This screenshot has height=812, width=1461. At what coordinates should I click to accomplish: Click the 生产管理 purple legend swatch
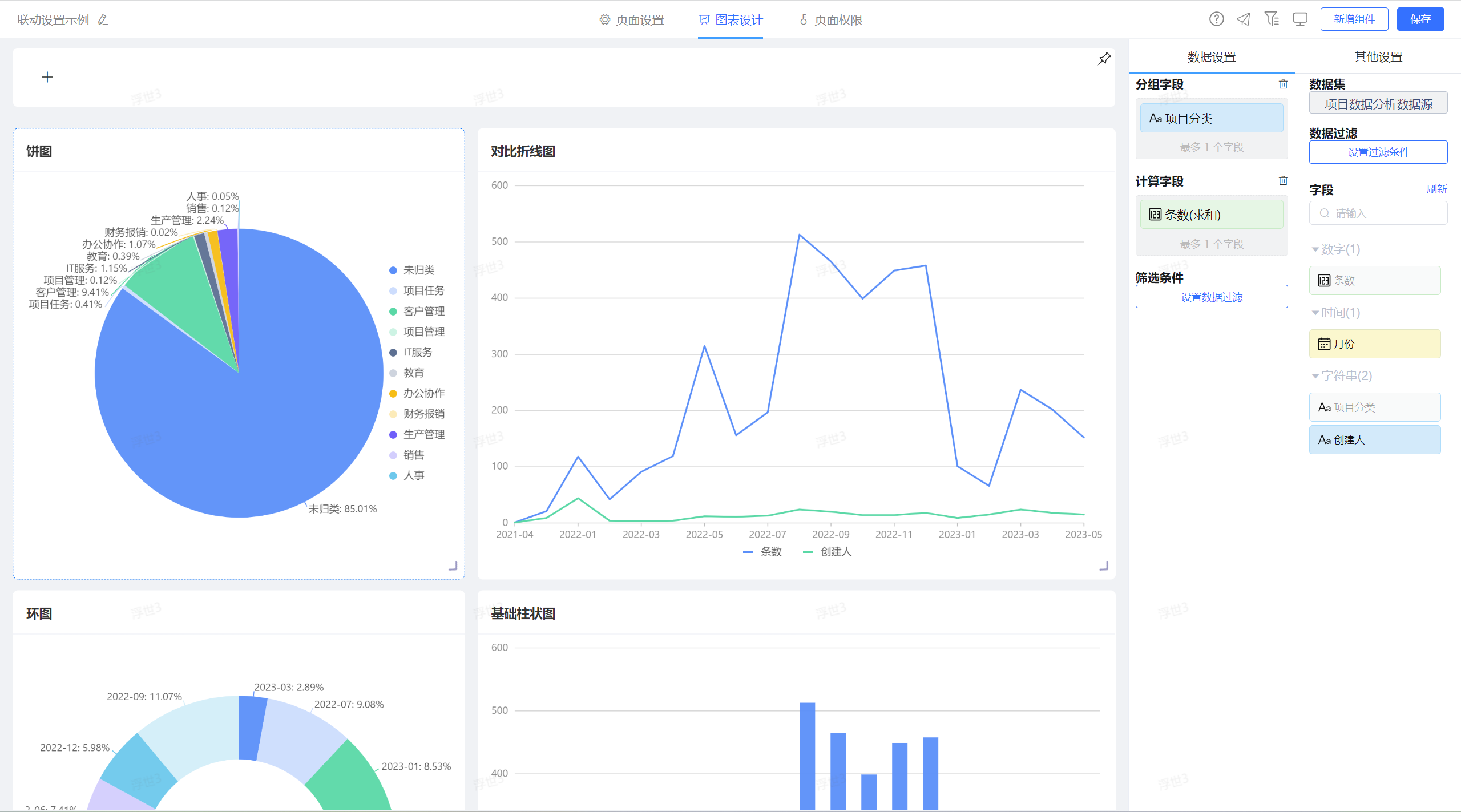[393, 435]
